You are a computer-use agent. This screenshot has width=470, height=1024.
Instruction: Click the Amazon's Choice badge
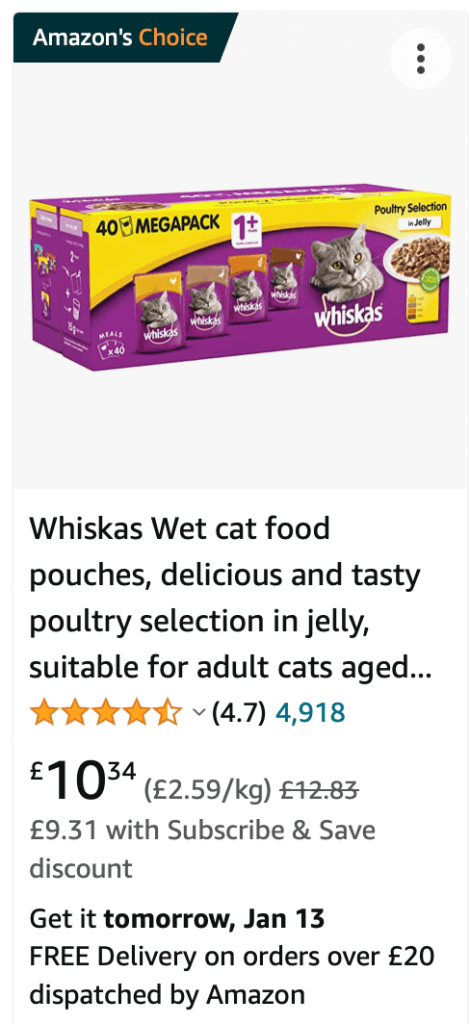124,37
